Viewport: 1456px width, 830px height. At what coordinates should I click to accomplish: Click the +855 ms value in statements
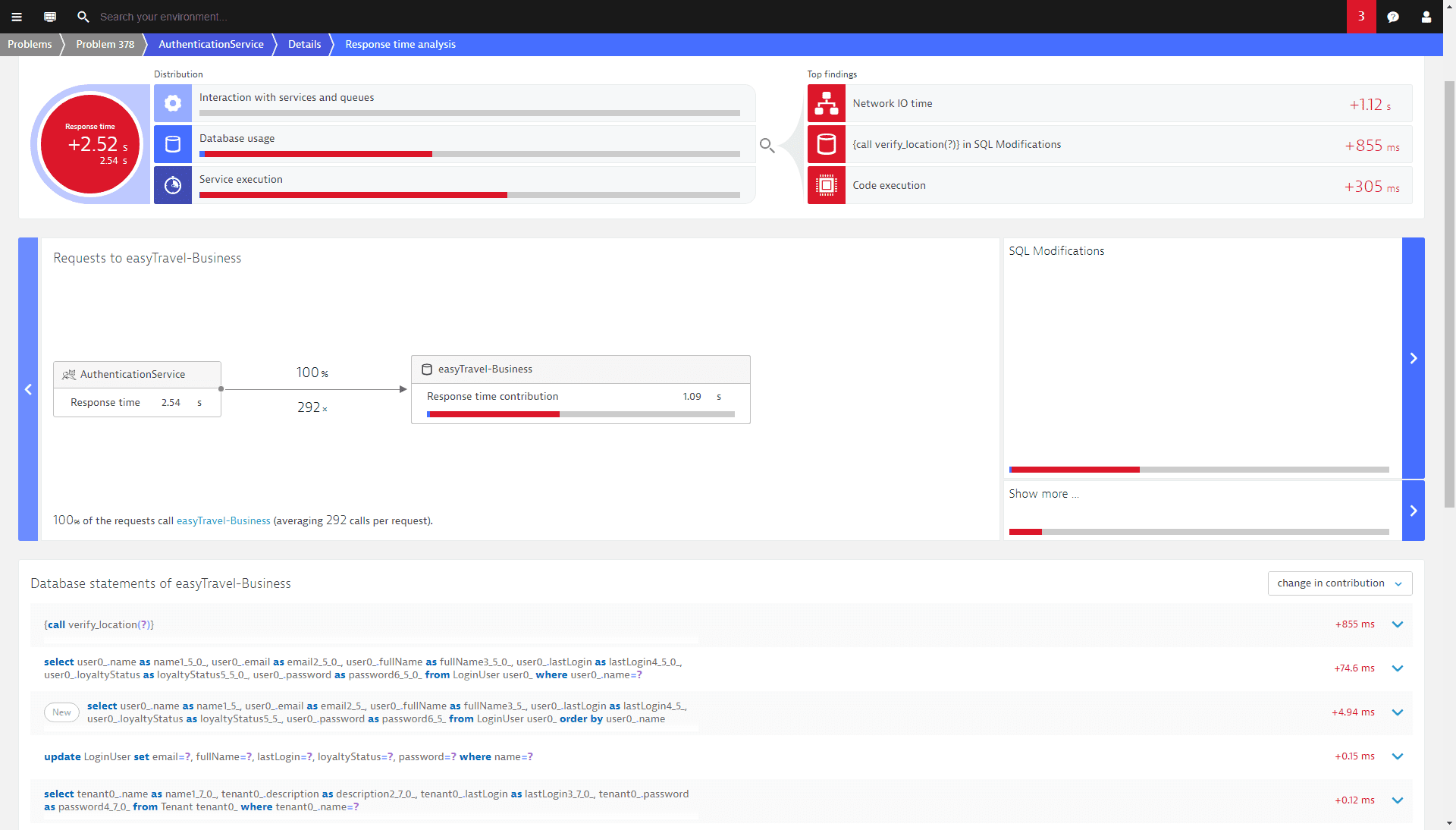click(x=1354, y=624)
